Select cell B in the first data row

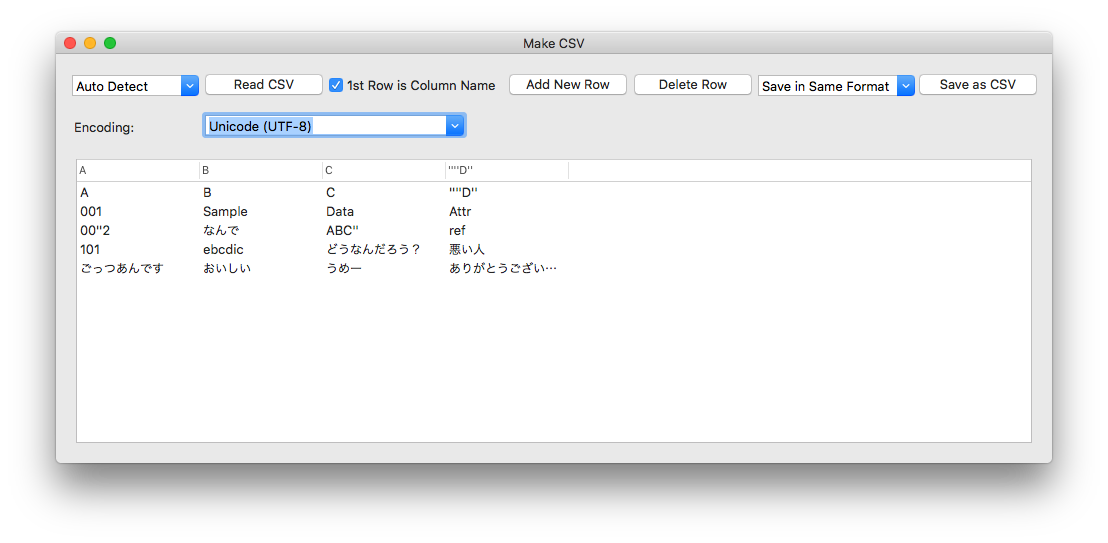[208, 192]
